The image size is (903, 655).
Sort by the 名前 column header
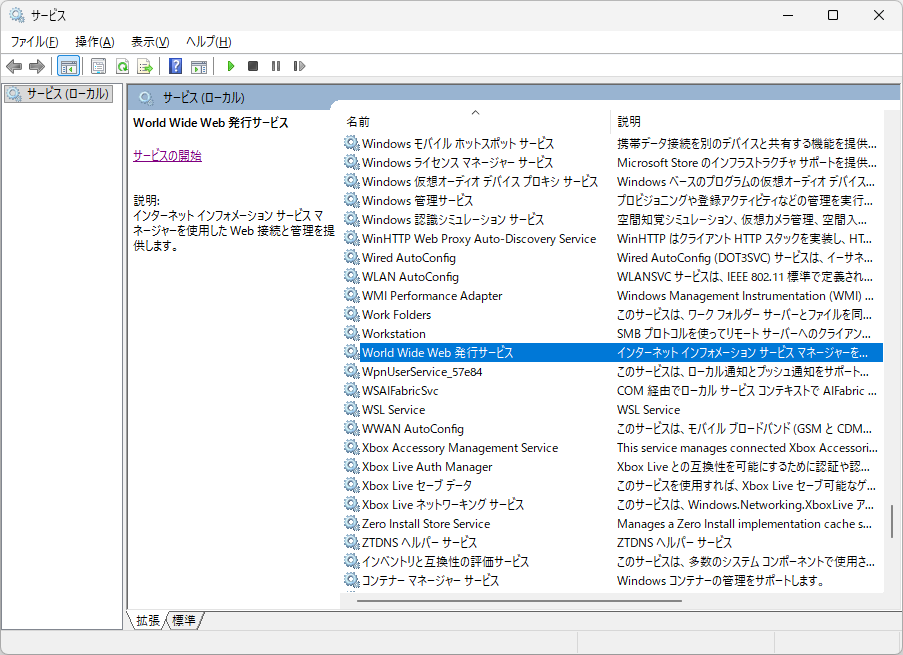pos(476,122)
